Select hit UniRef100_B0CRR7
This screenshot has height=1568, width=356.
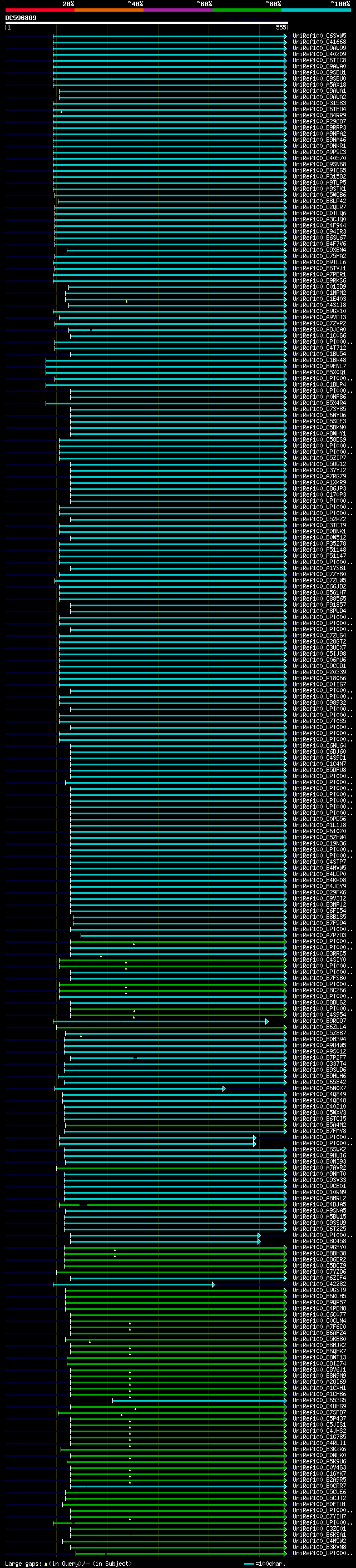[x=319, y=1486]
